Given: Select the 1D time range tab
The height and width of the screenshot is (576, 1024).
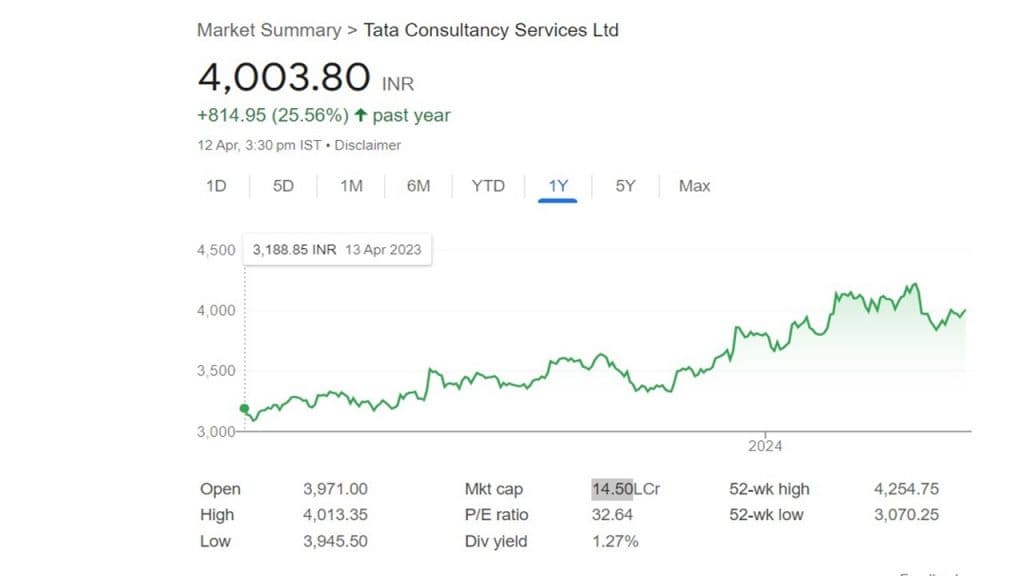Looking at the screenshot, I should click(x=216, y=186).
